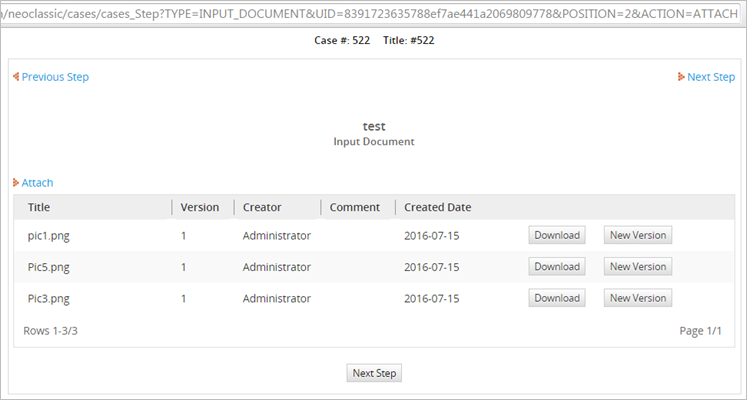Image resolution: width=747 pixels, height=400 pixels.
Task: Download Pic5.png file
Action: click(x=557, y=267)
